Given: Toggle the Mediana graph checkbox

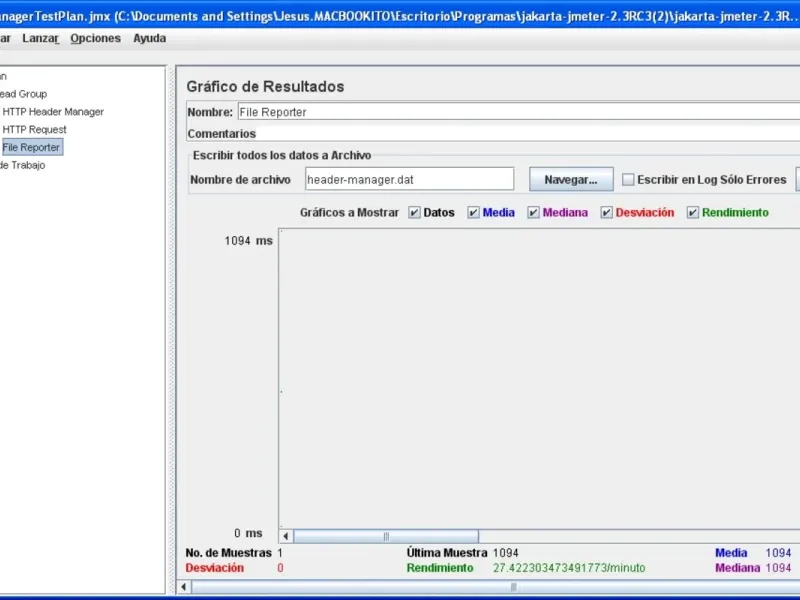Looking at the screenshot, I should (533, 213).
